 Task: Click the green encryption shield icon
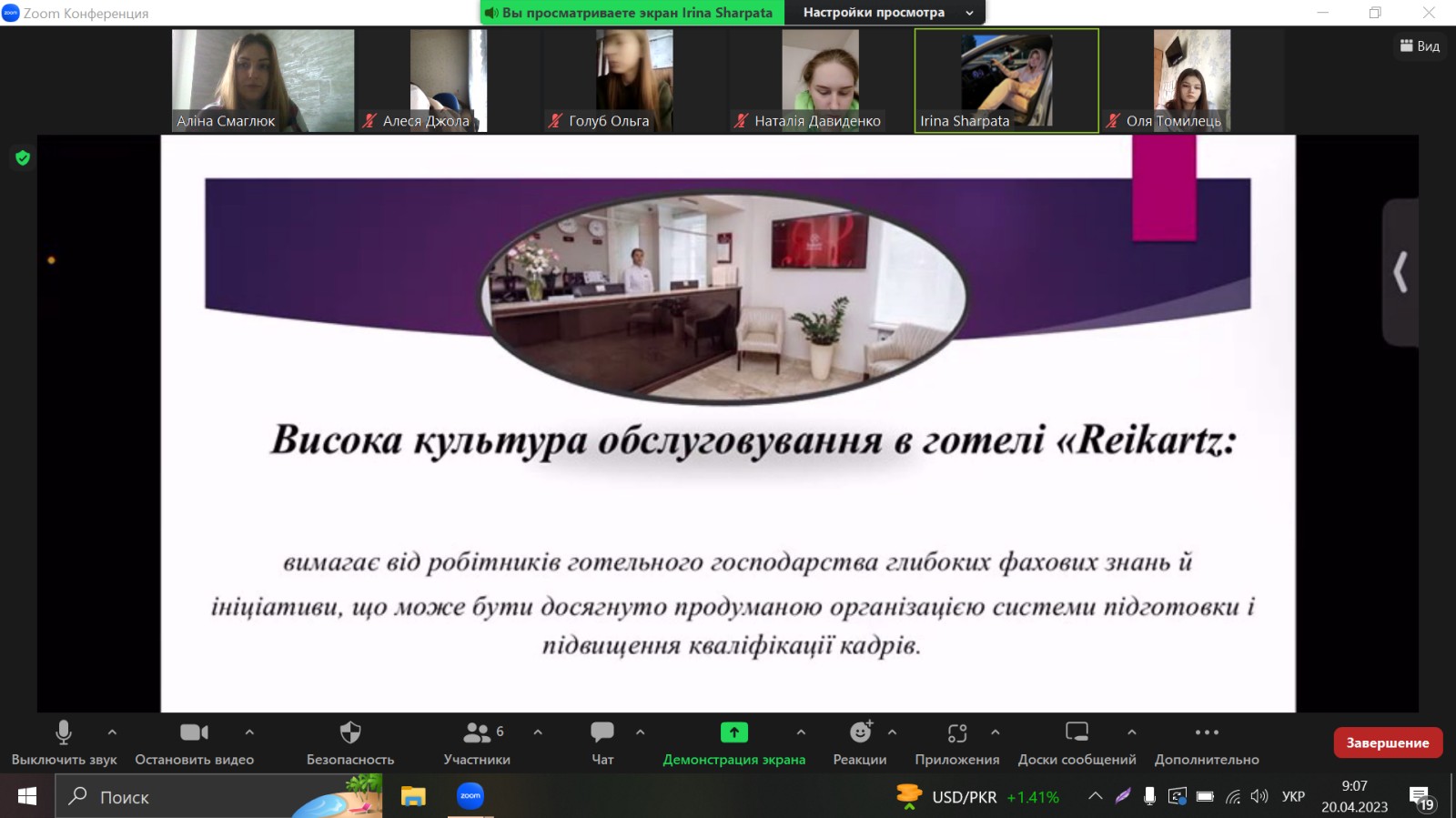pos(23,158)
